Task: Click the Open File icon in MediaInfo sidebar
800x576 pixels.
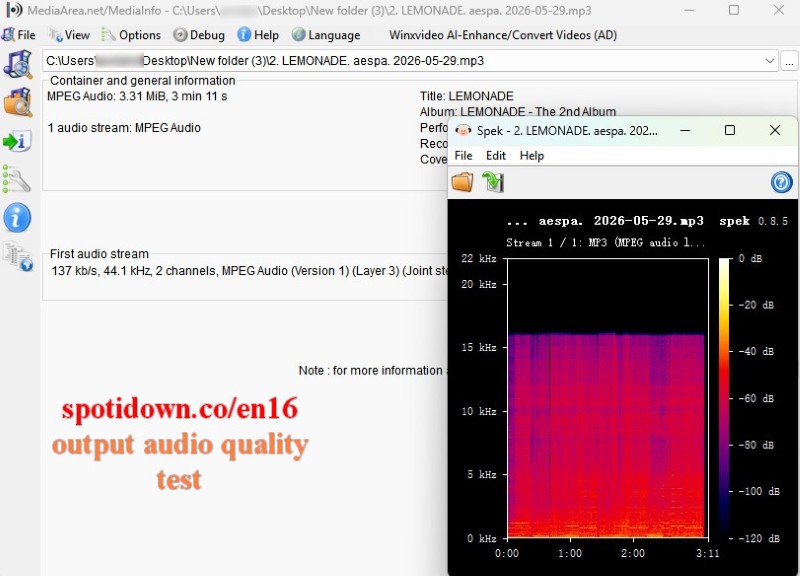Action: 18,64
